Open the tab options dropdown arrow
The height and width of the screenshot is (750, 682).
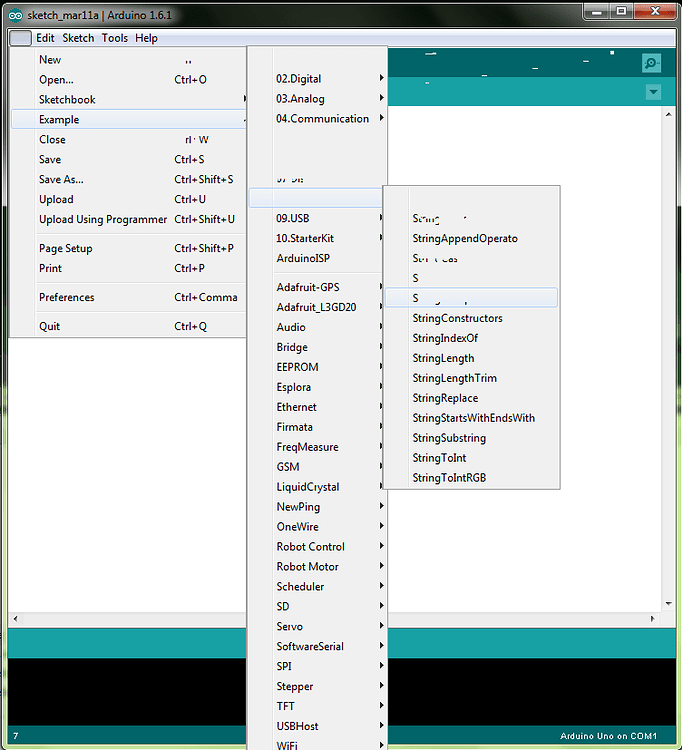pyautogui.click(x=653, y=92)
